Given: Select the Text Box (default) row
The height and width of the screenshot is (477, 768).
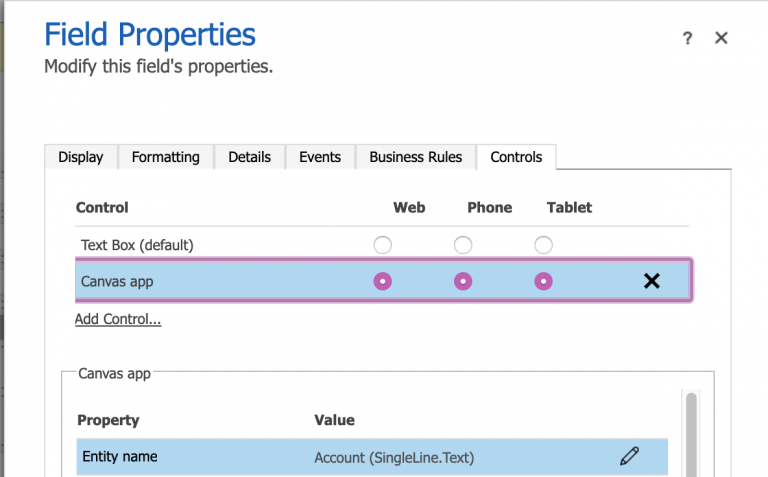Looking at the screenshot, I should (137, 245).
